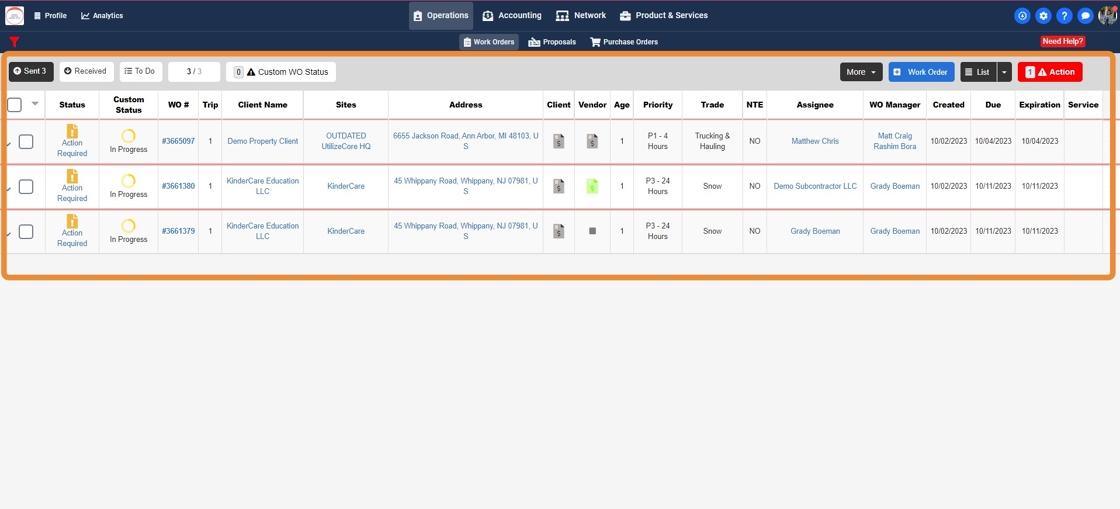Click Action Required icon for WO #3665097
Image resolution: width=1120 pixels, height=509 pixels.
72,131
